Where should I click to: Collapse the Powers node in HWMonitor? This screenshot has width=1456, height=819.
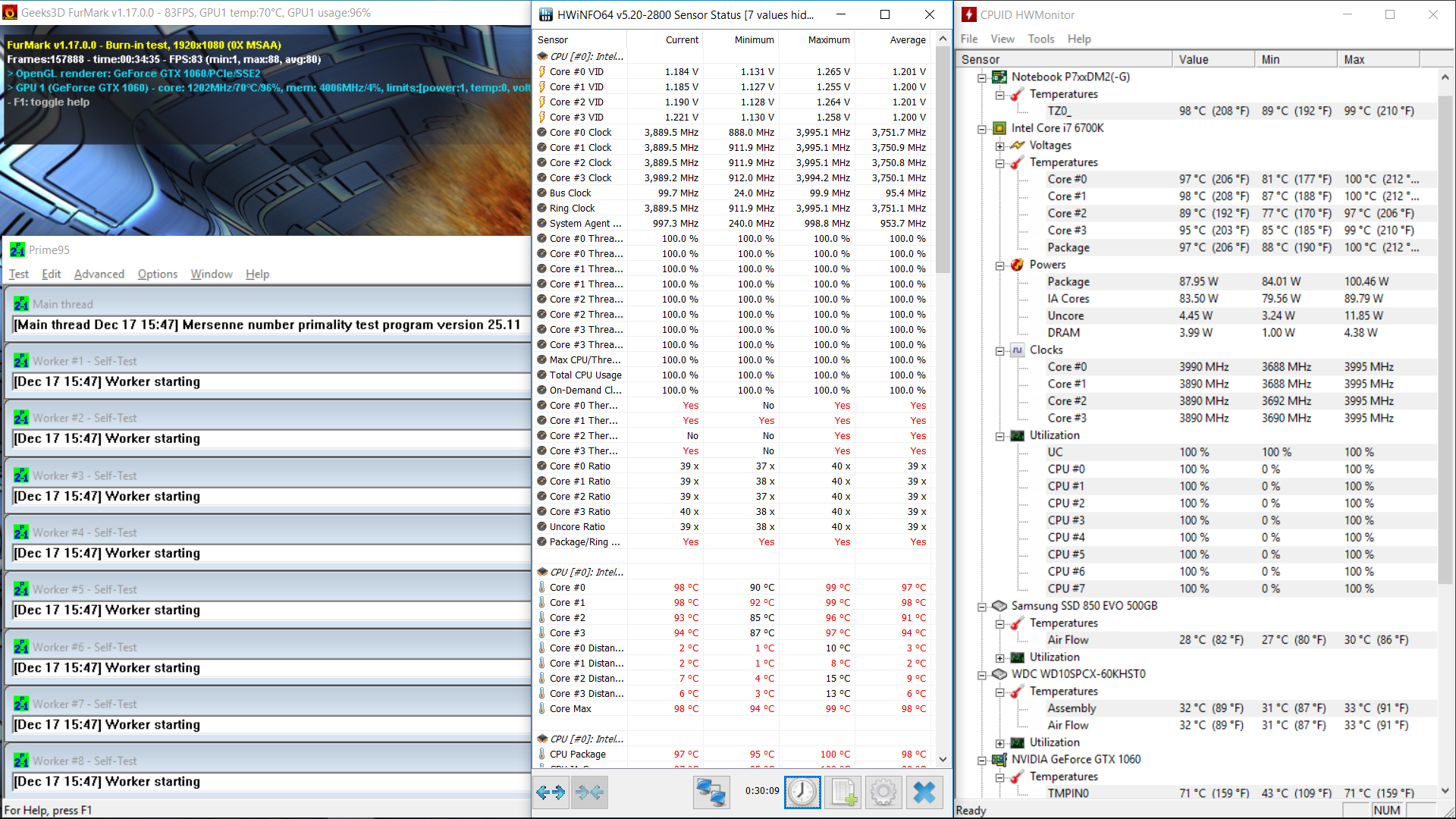[999, 265]
